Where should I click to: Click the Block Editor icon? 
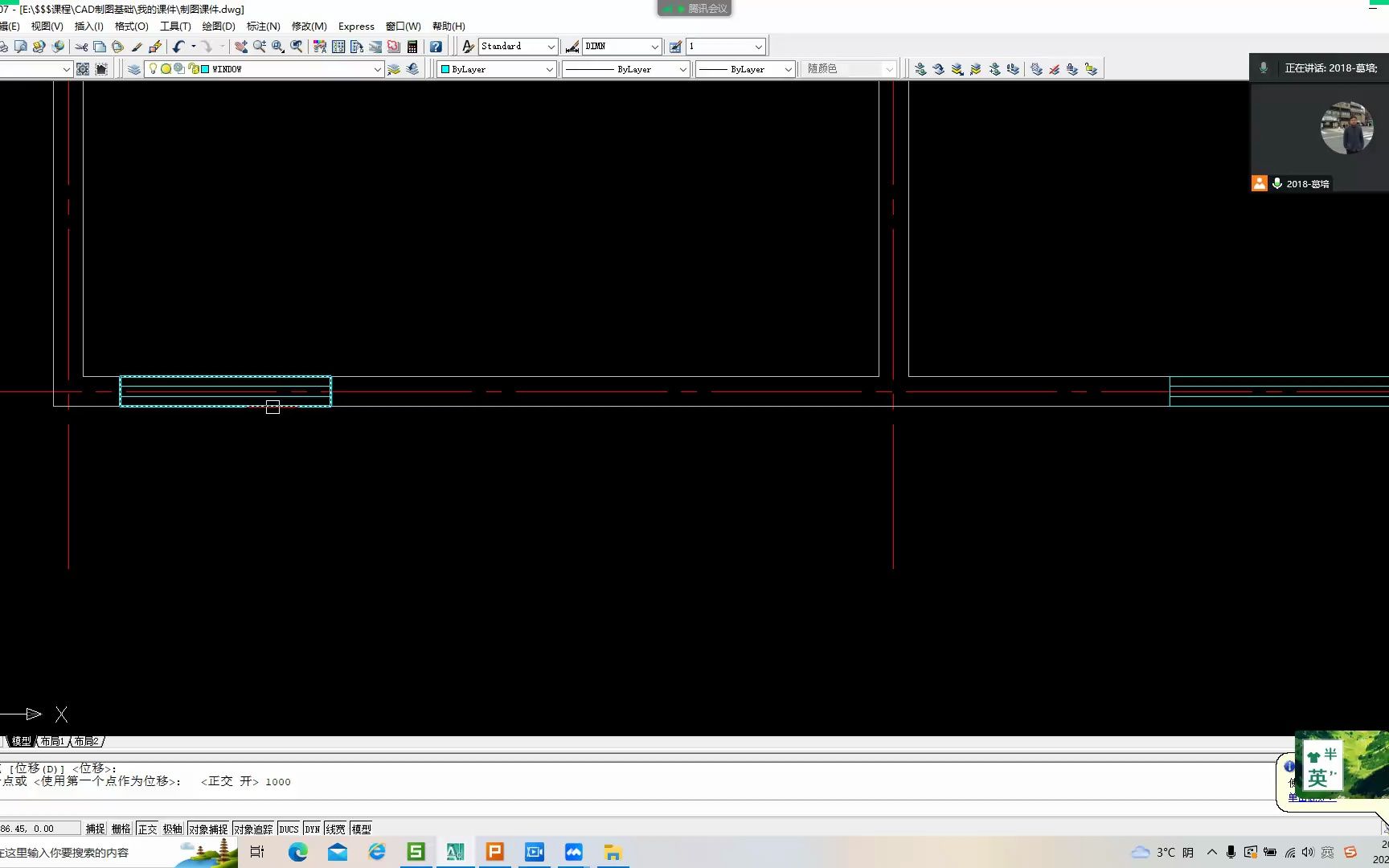[x=155, y=47]
